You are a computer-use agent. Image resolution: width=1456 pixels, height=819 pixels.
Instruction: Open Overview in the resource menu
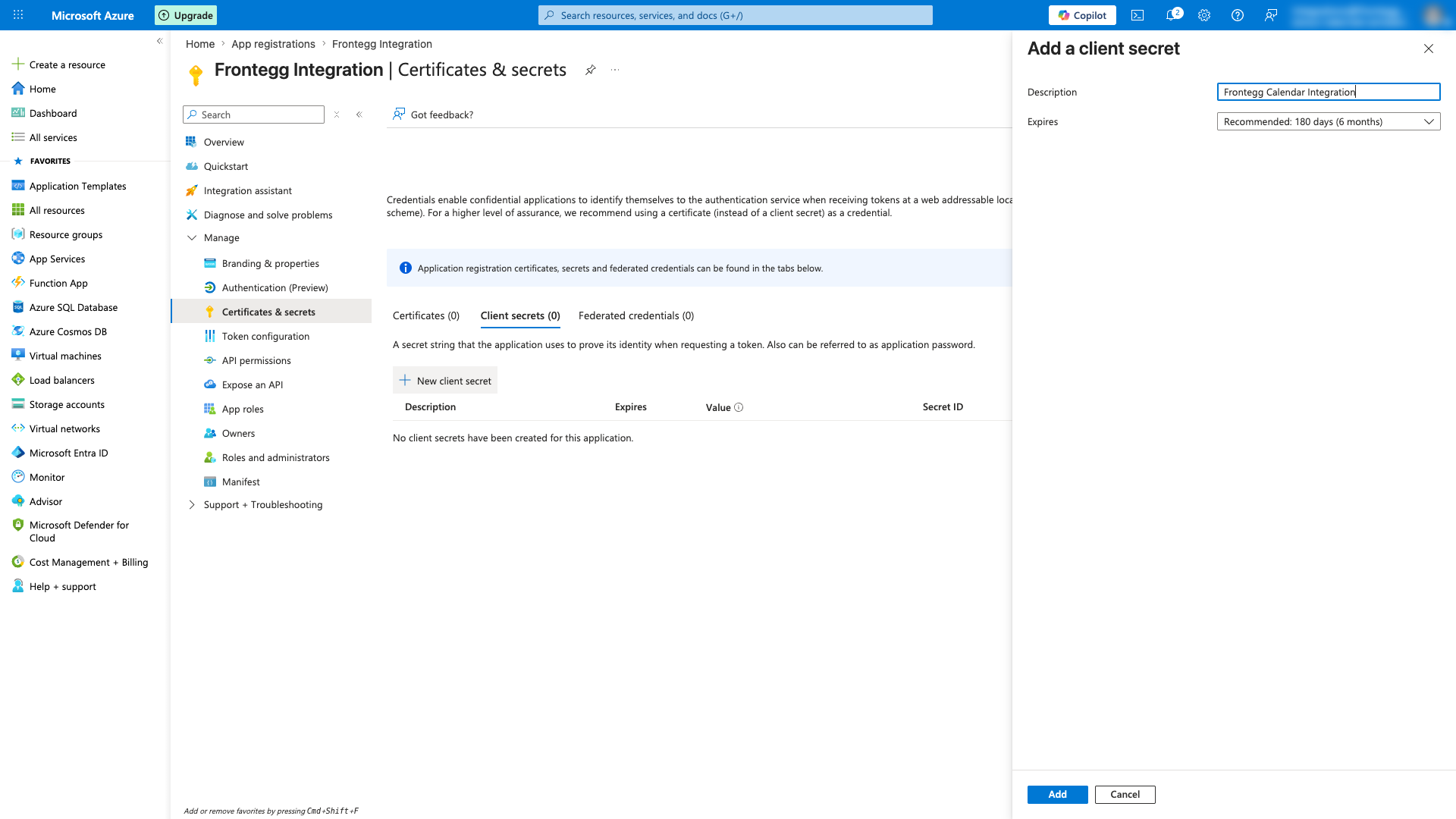[x=224, y=142]
